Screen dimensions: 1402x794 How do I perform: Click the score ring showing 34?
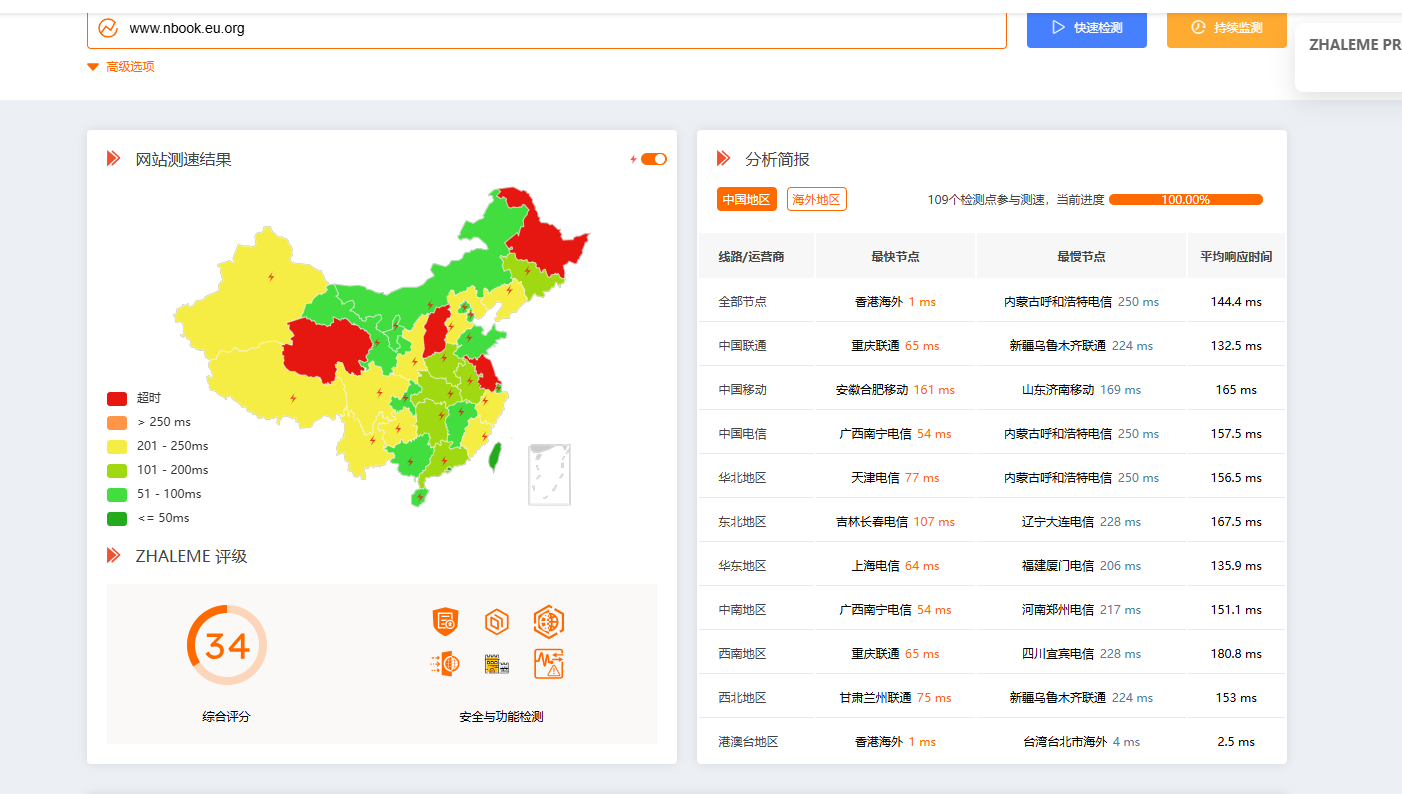[x=227, y=645]
